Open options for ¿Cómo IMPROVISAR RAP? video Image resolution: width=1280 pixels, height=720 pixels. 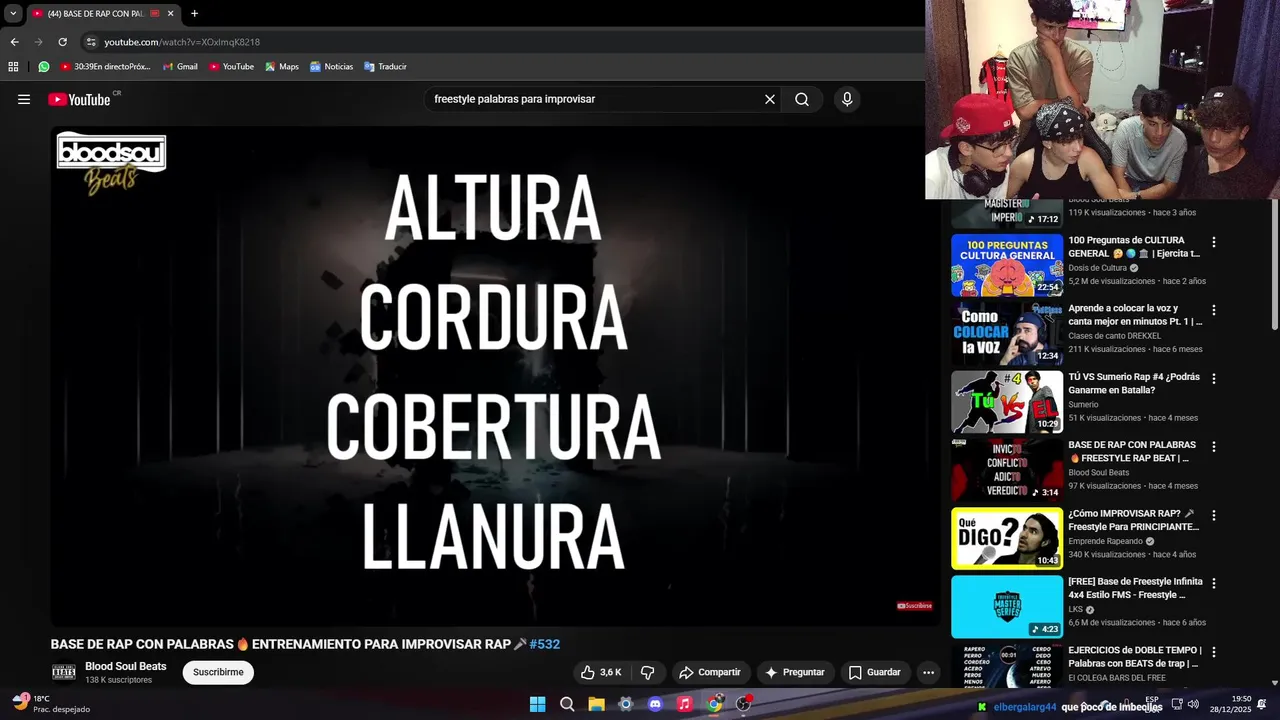point(1214,515)
